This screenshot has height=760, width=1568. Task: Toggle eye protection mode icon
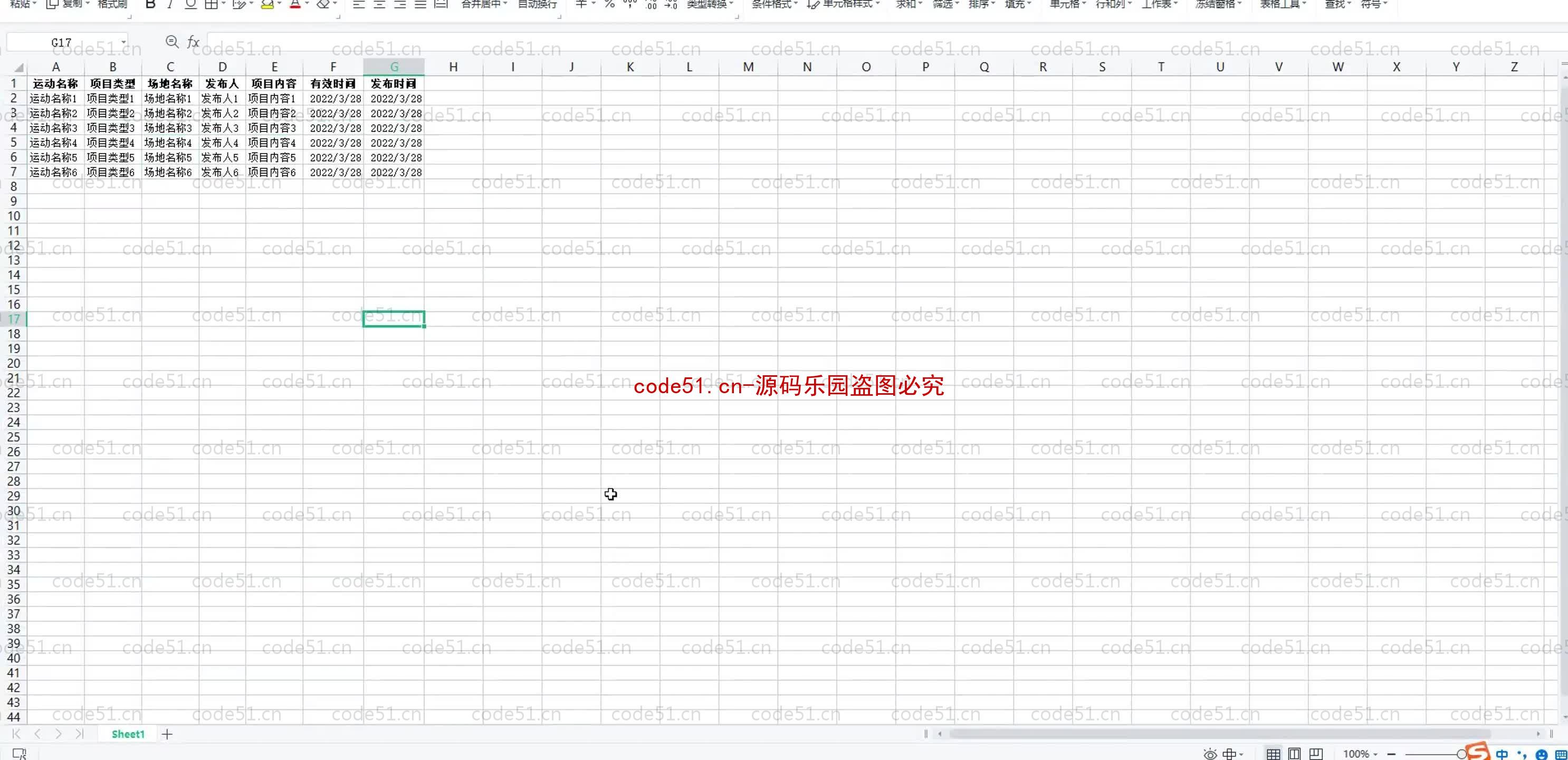[x=1210, y=754]
